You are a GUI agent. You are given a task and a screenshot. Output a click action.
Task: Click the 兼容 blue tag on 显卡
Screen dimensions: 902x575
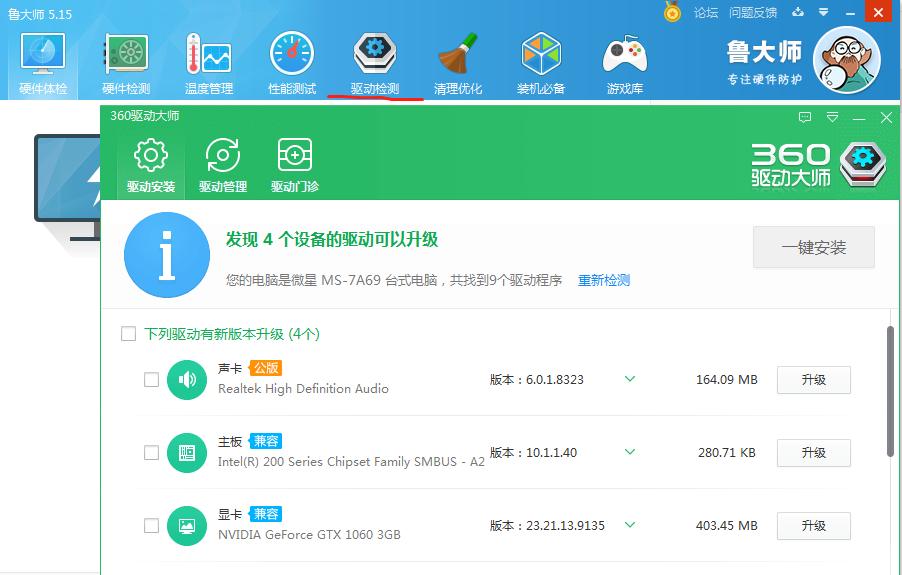(266, 514)
